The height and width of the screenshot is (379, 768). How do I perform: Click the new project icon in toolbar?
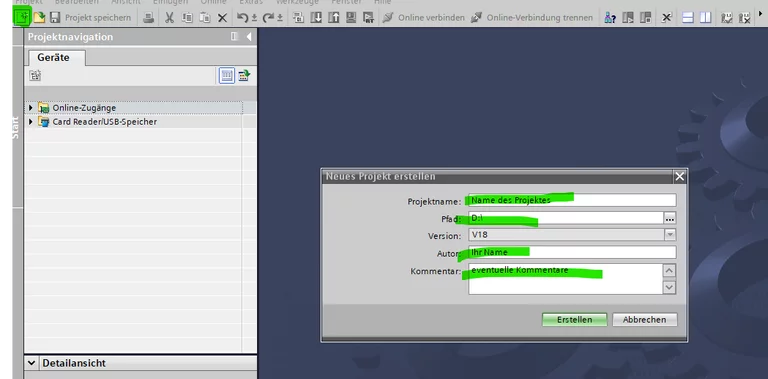pos(22,18)
